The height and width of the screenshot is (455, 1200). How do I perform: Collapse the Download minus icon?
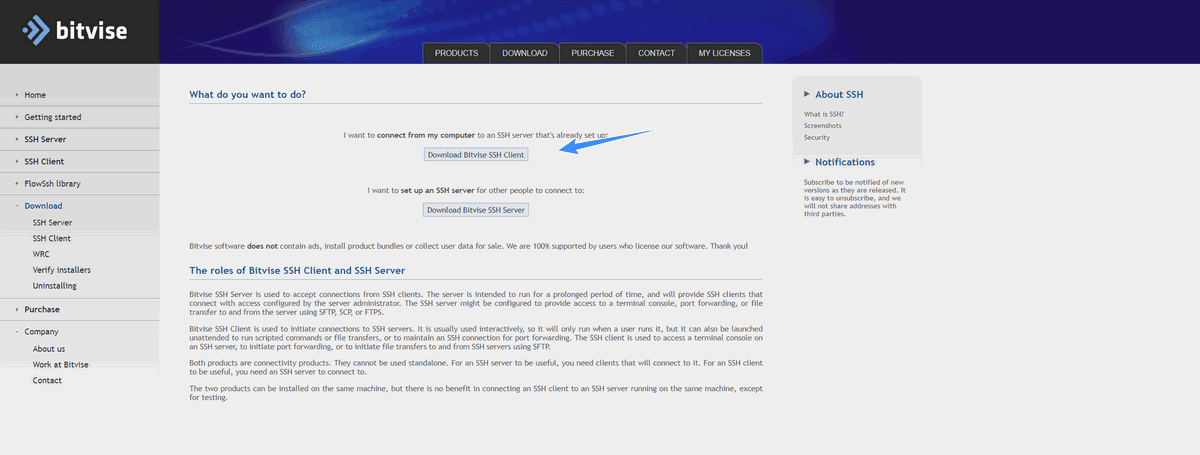[x=16, y=206]
